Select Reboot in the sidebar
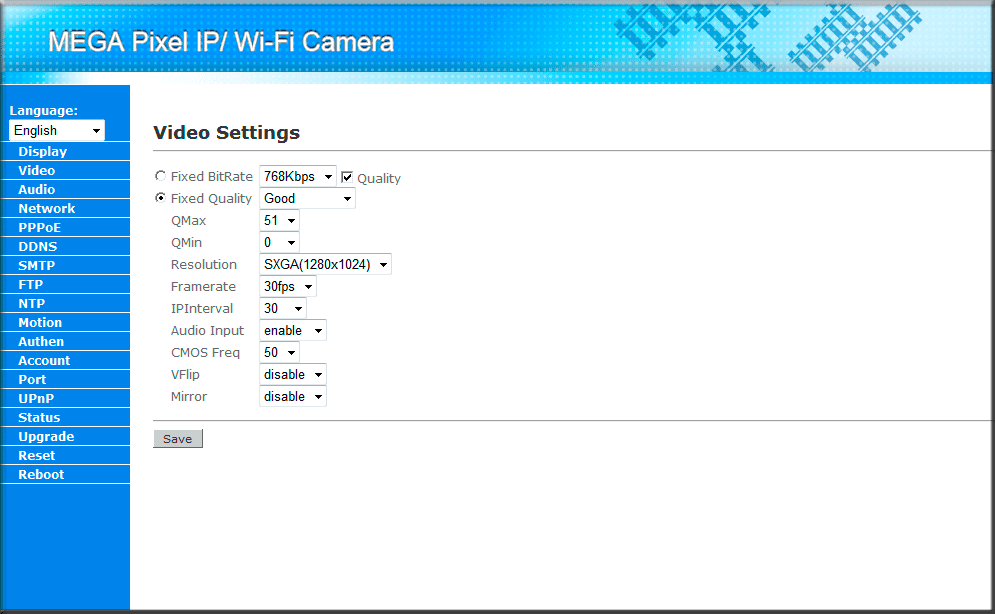The image size is (995, 614). 65,474
